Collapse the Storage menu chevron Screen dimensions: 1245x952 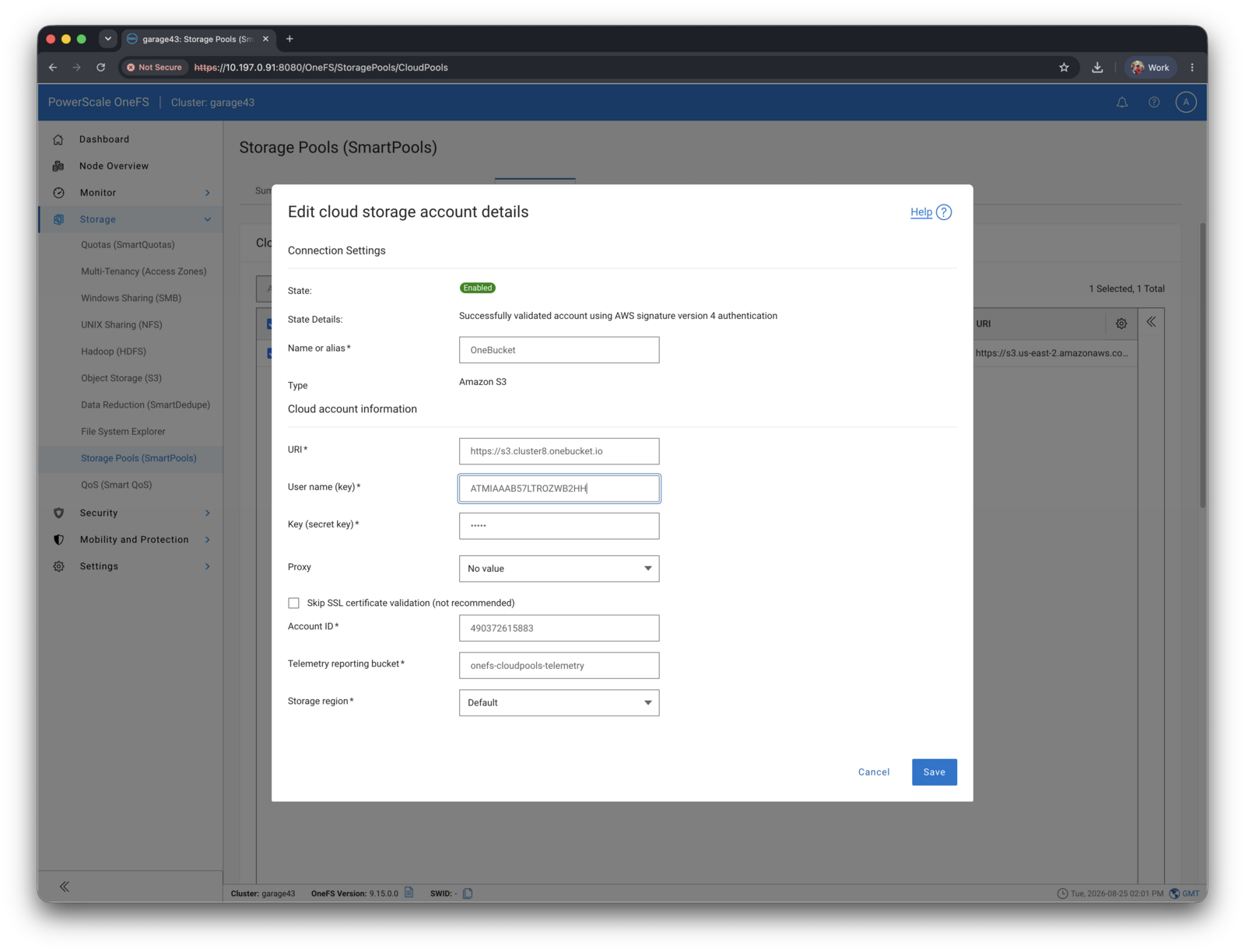point(207,219)
